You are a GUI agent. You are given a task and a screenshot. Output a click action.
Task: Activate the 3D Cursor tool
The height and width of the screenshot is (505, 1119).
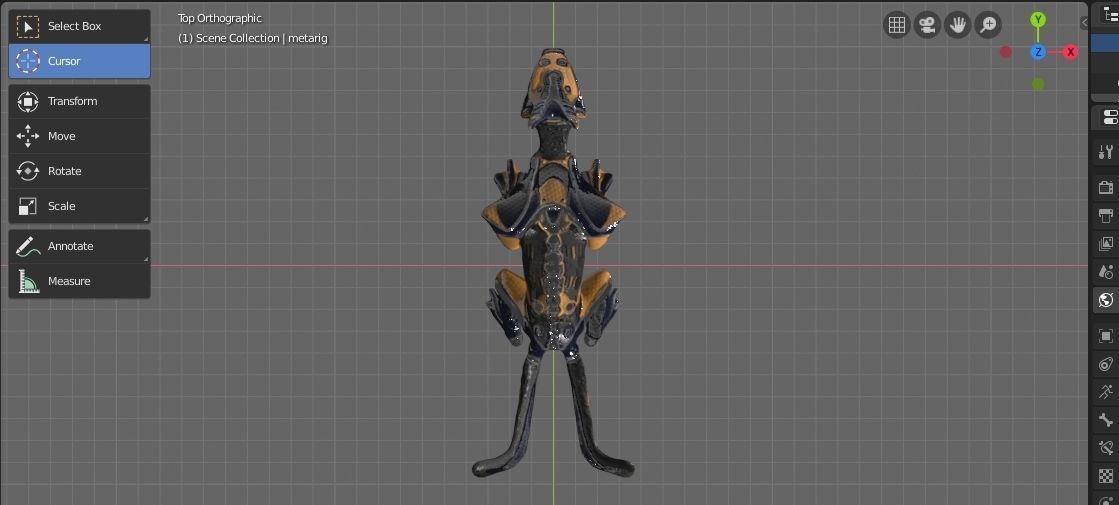point(79,61)
